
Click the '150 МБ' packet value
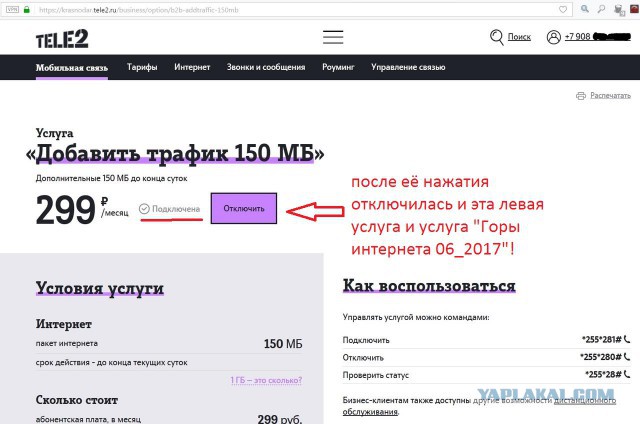(283, 344)
